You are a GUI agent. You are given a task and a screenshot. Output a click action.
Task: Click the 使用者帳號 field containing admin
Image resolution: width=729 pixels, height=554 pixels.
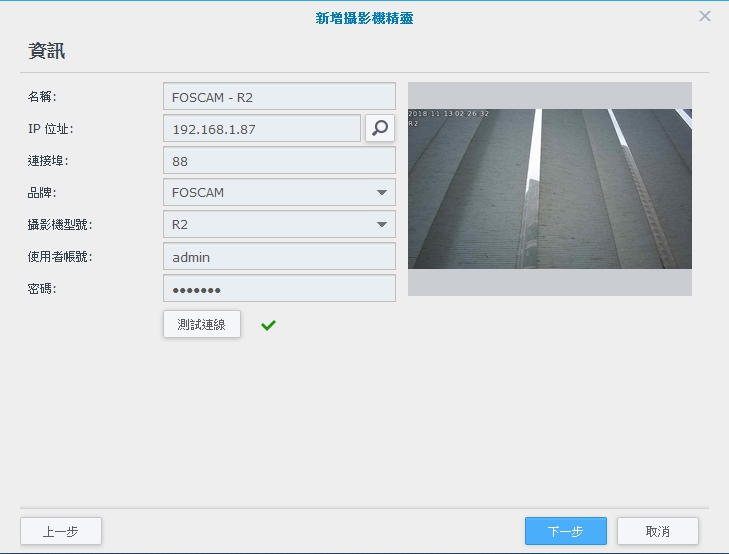click(279, 257)
